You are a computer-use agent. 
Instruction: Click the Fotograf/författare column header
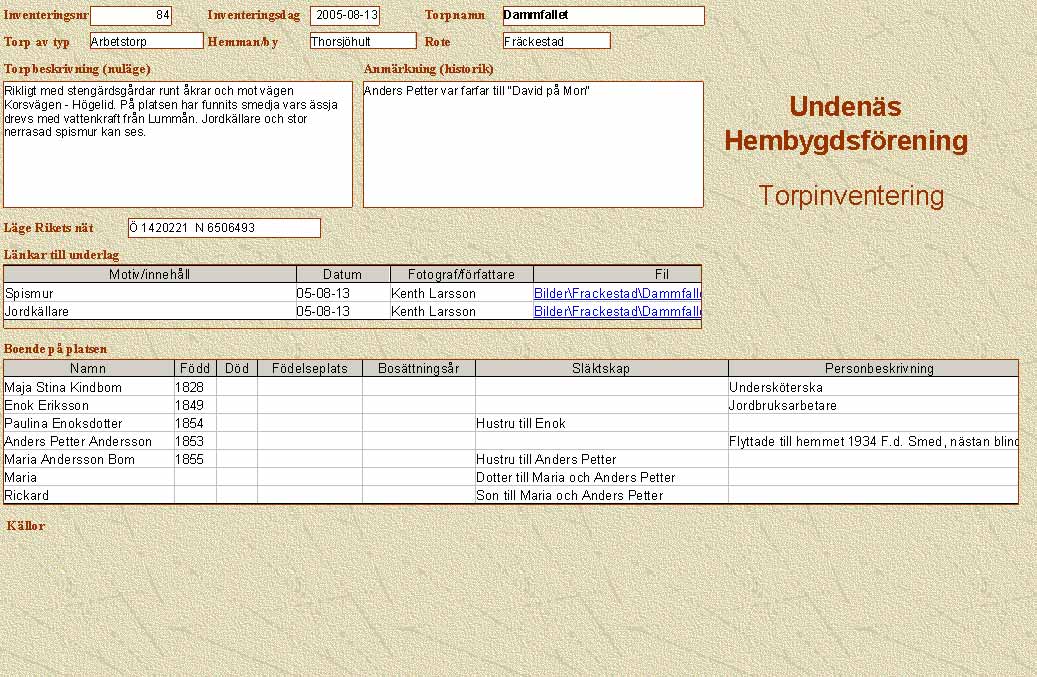[462, 275]
